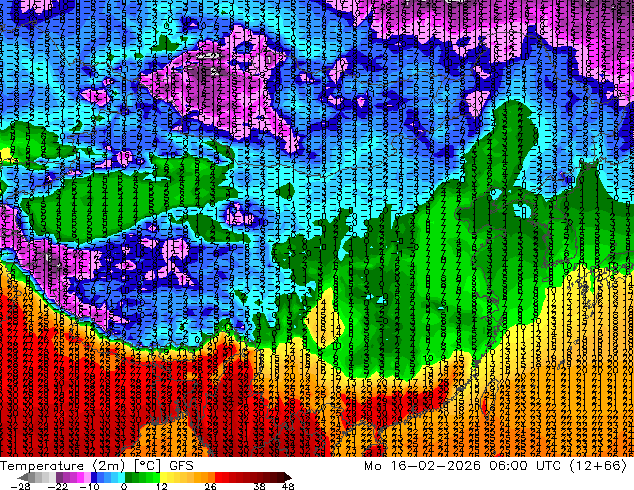This screenshot has height=490, width=634.
Task: Click the '16-02-2026' date text
Action: (x=436, y=466)
